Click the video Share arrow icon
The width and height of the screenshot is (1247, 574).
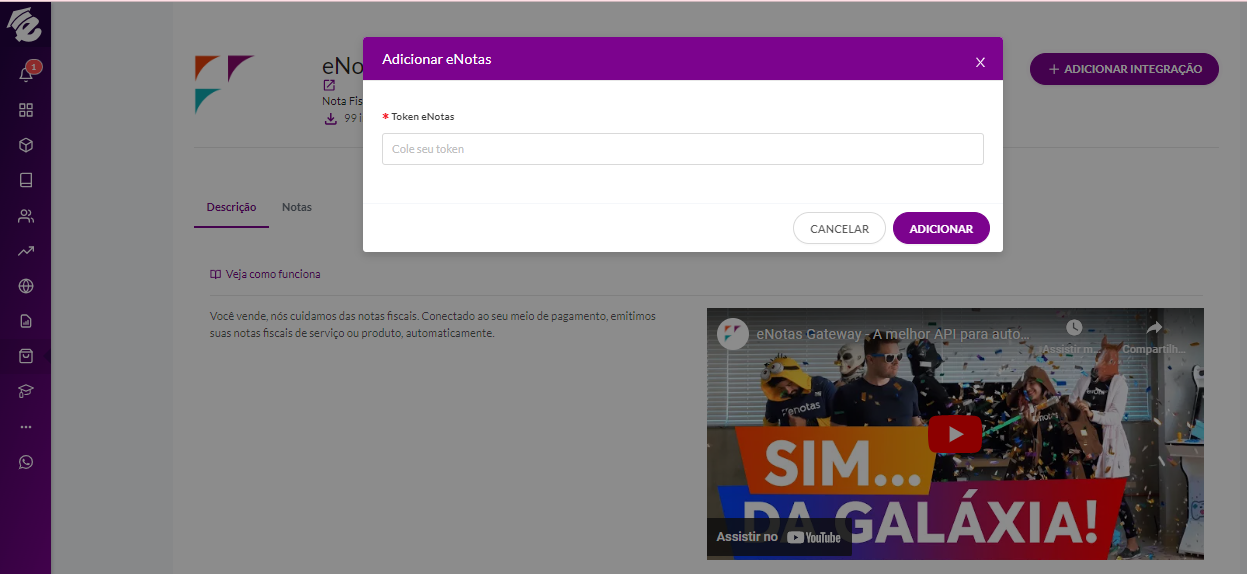[1153, 328]
